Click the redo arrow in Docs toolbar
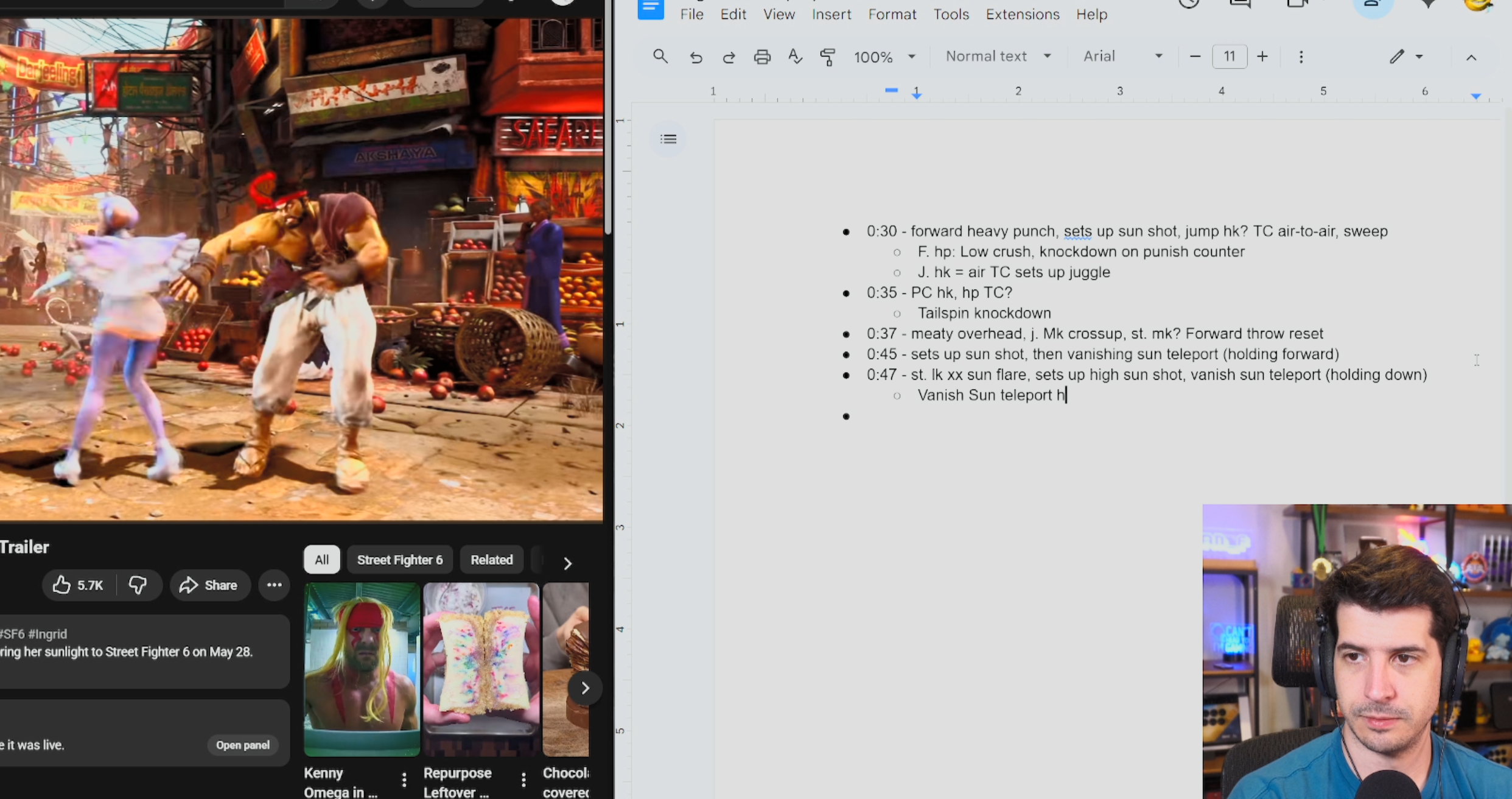The width and height of the screenshot is (1512, 799). coord(729,57)
